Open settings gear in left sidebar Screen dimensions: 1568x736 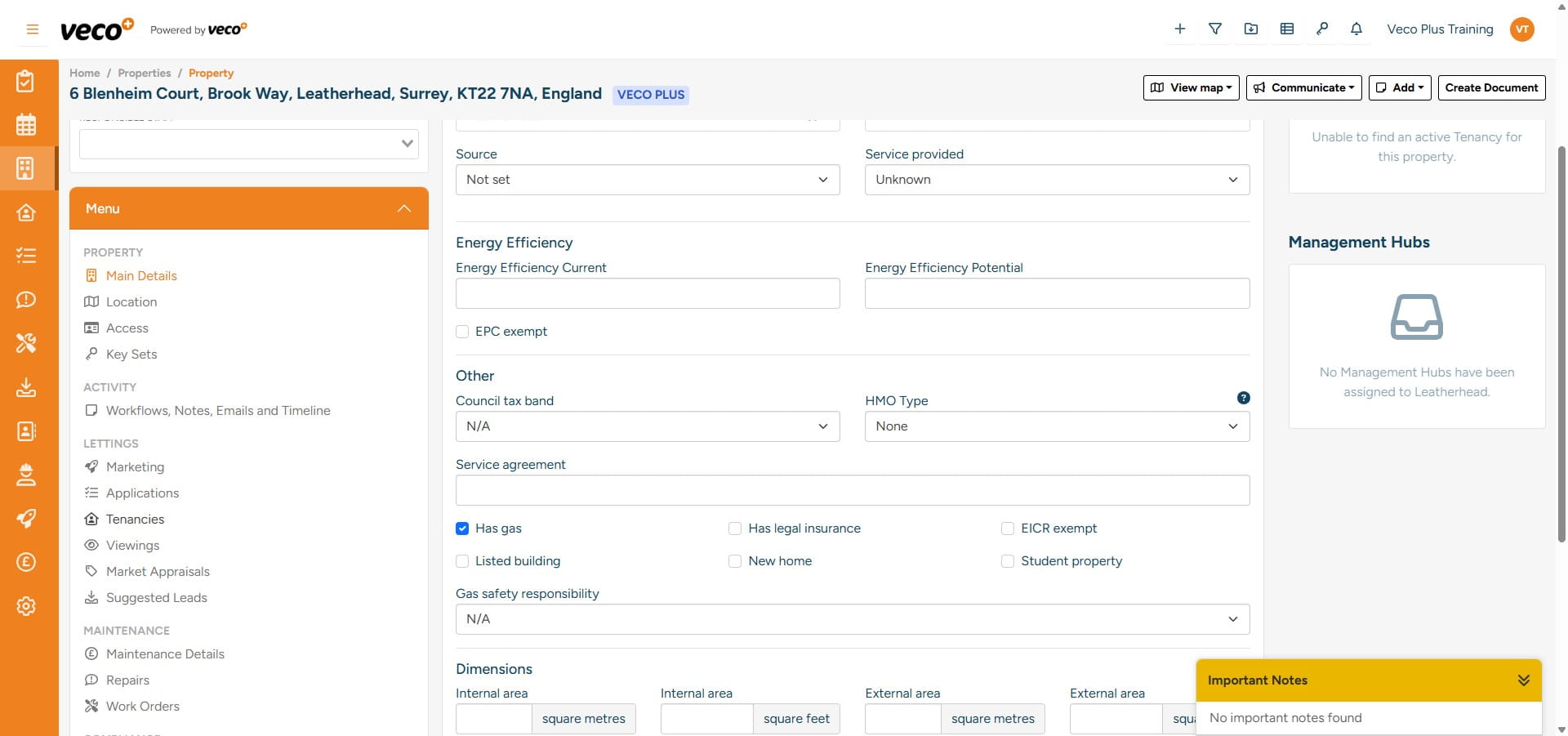(x=26, y=606)
